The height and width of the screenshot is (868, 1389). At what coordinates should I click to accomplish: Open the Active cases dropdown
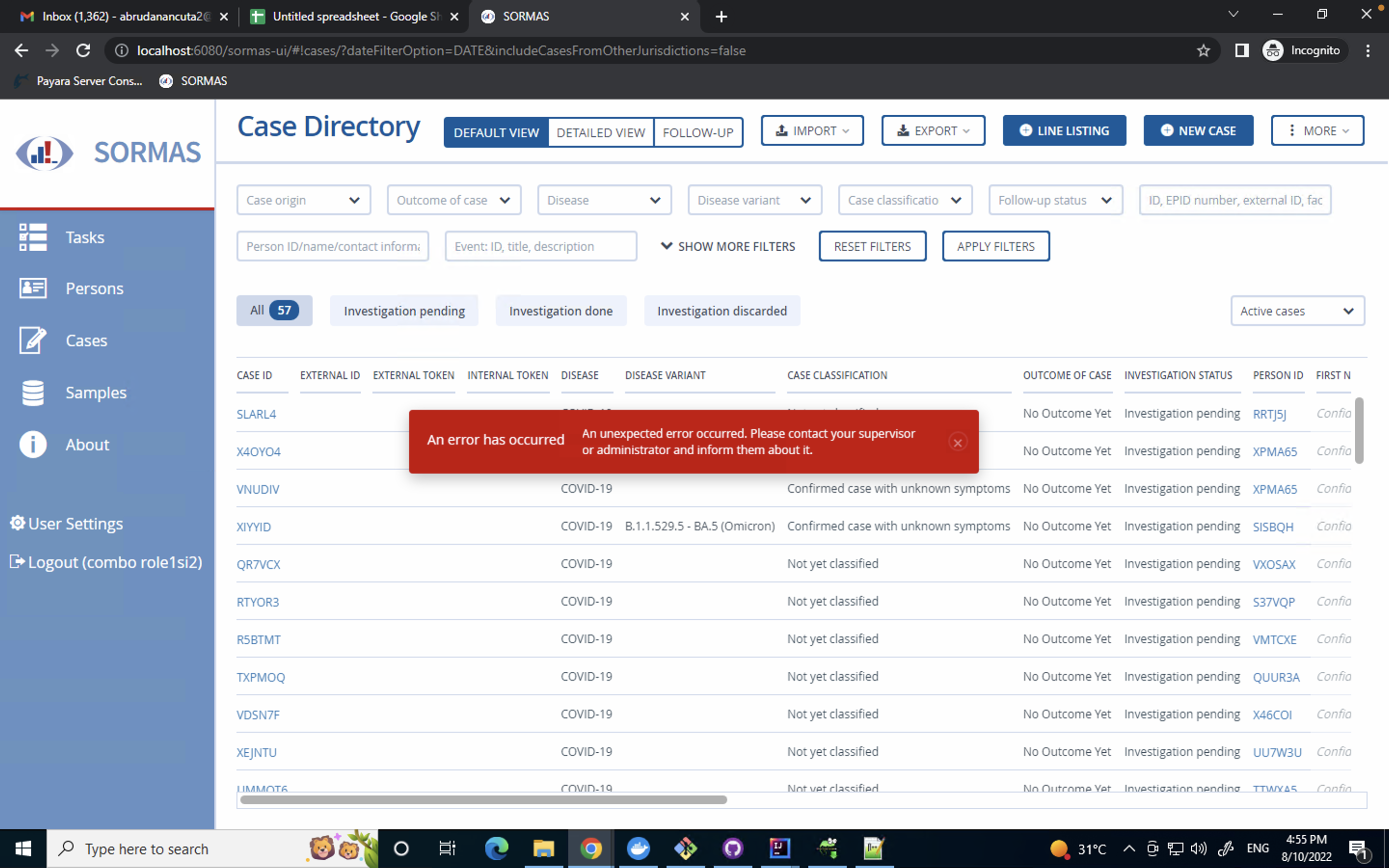(x=1296, y=311)
